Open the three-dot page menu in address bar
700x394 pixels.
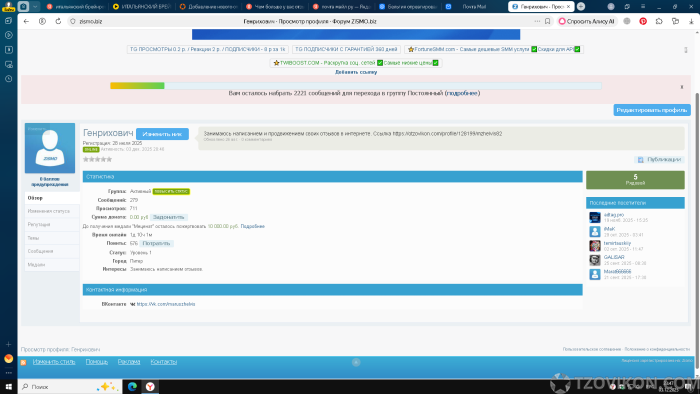click(537, 21)
